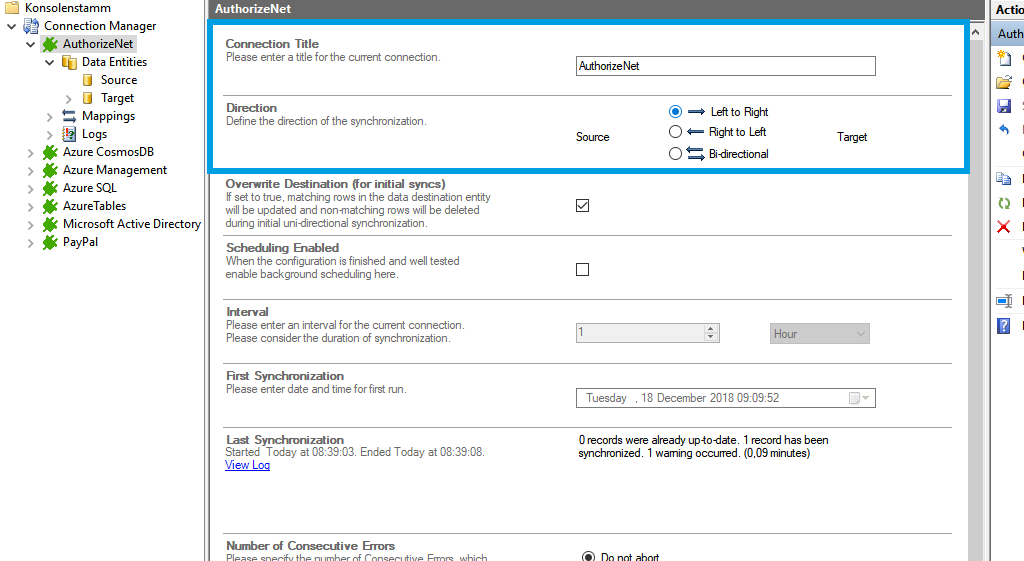Select Microsoft Active Directory in the tree

pos(131,224)
